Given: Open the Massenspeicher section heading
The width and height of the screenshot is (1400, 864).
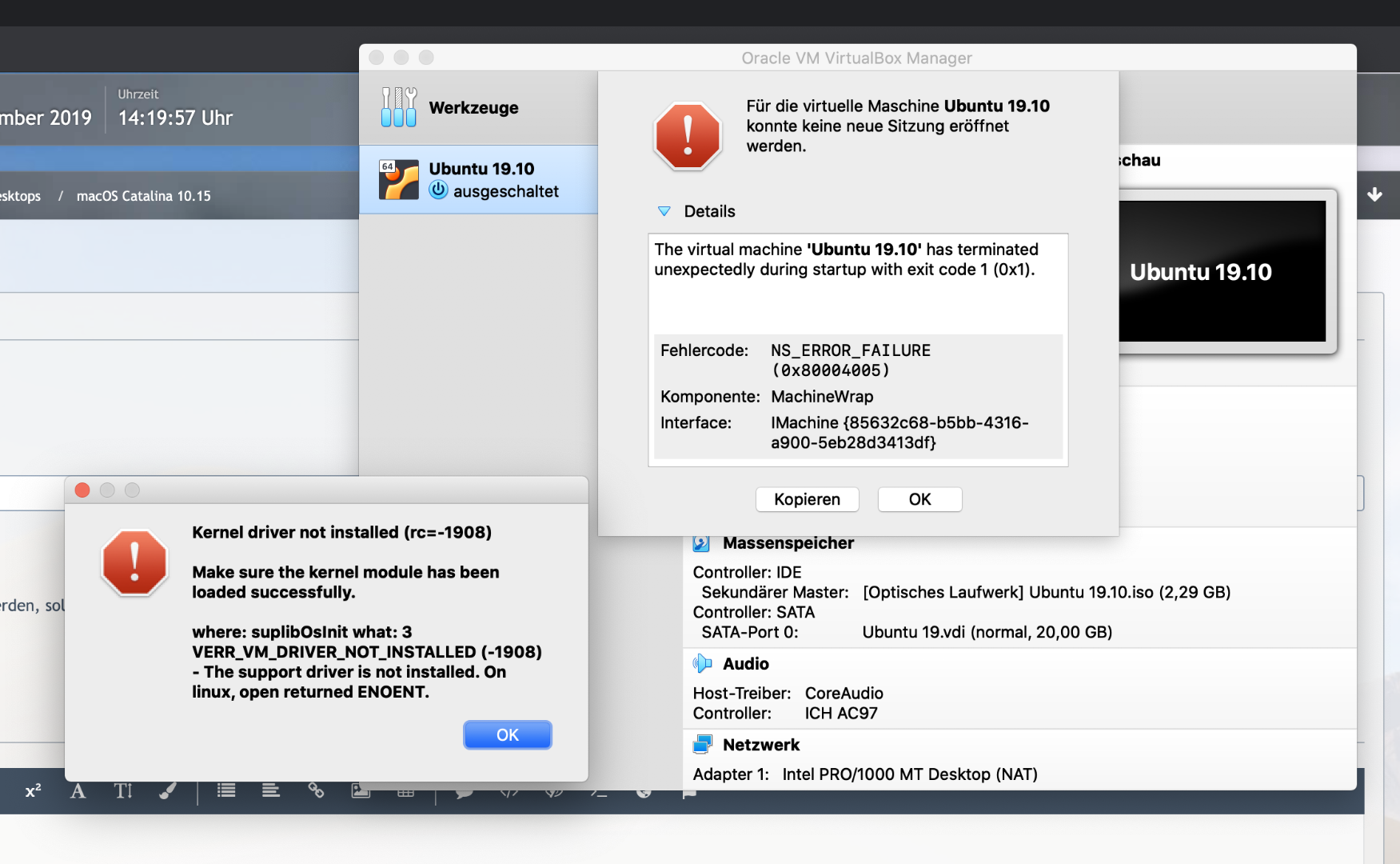Looking at the screenshot, I should pos(788,543).
